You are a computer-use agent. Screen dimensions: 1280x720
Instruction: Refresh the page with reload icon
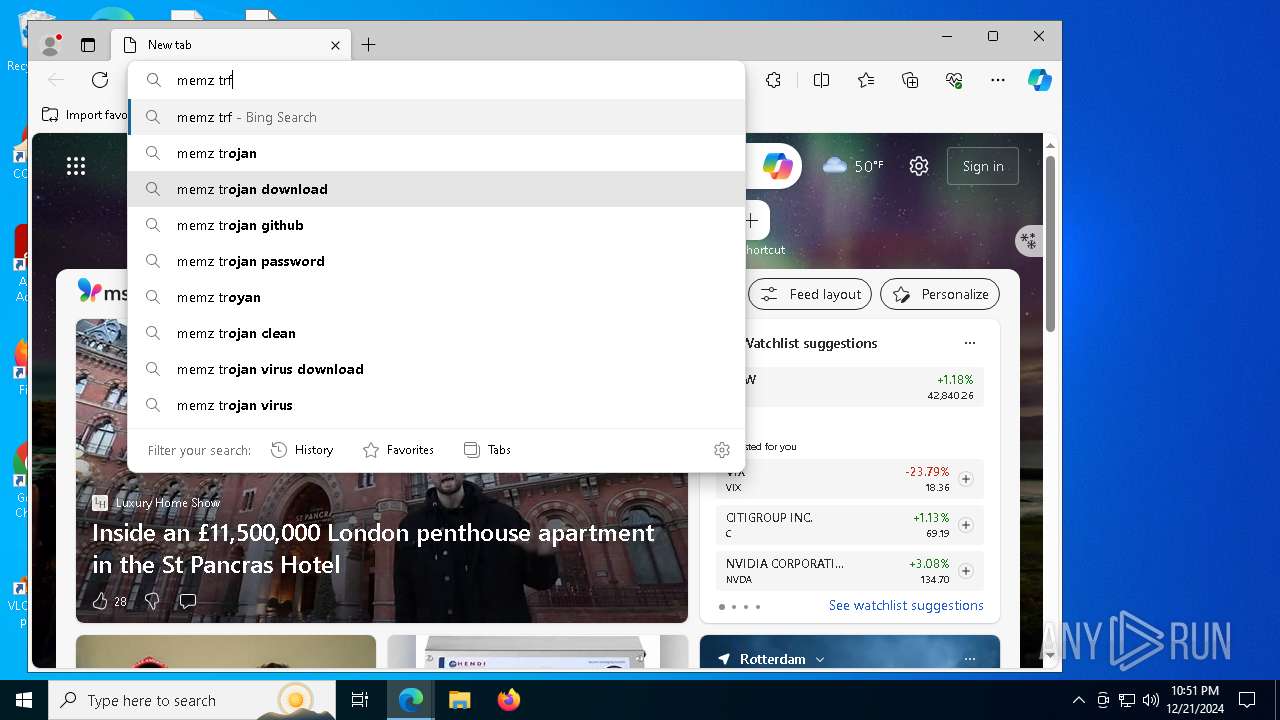pos(100,80)
